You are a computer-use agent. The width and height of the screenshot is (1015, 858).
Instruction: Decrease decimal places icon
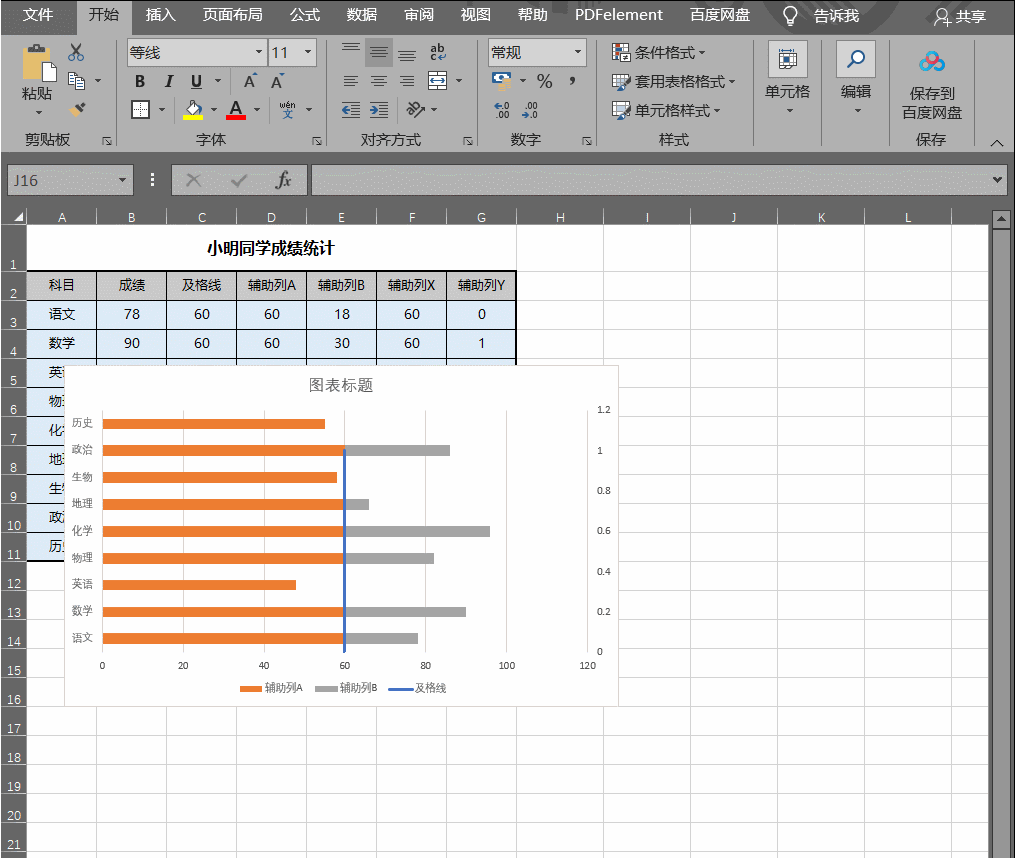[x=530, y=110]
